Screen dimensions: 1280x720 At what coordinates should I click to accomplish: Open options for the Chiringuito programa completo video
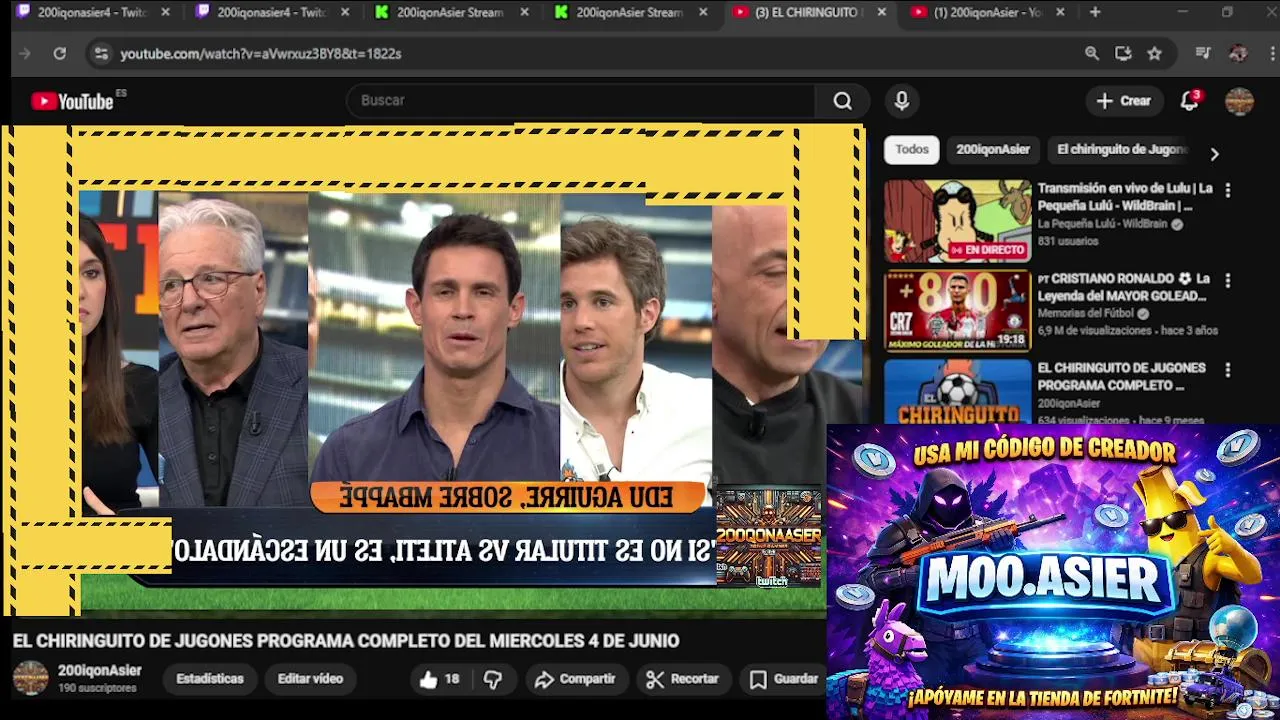(x=1228, y=370)
